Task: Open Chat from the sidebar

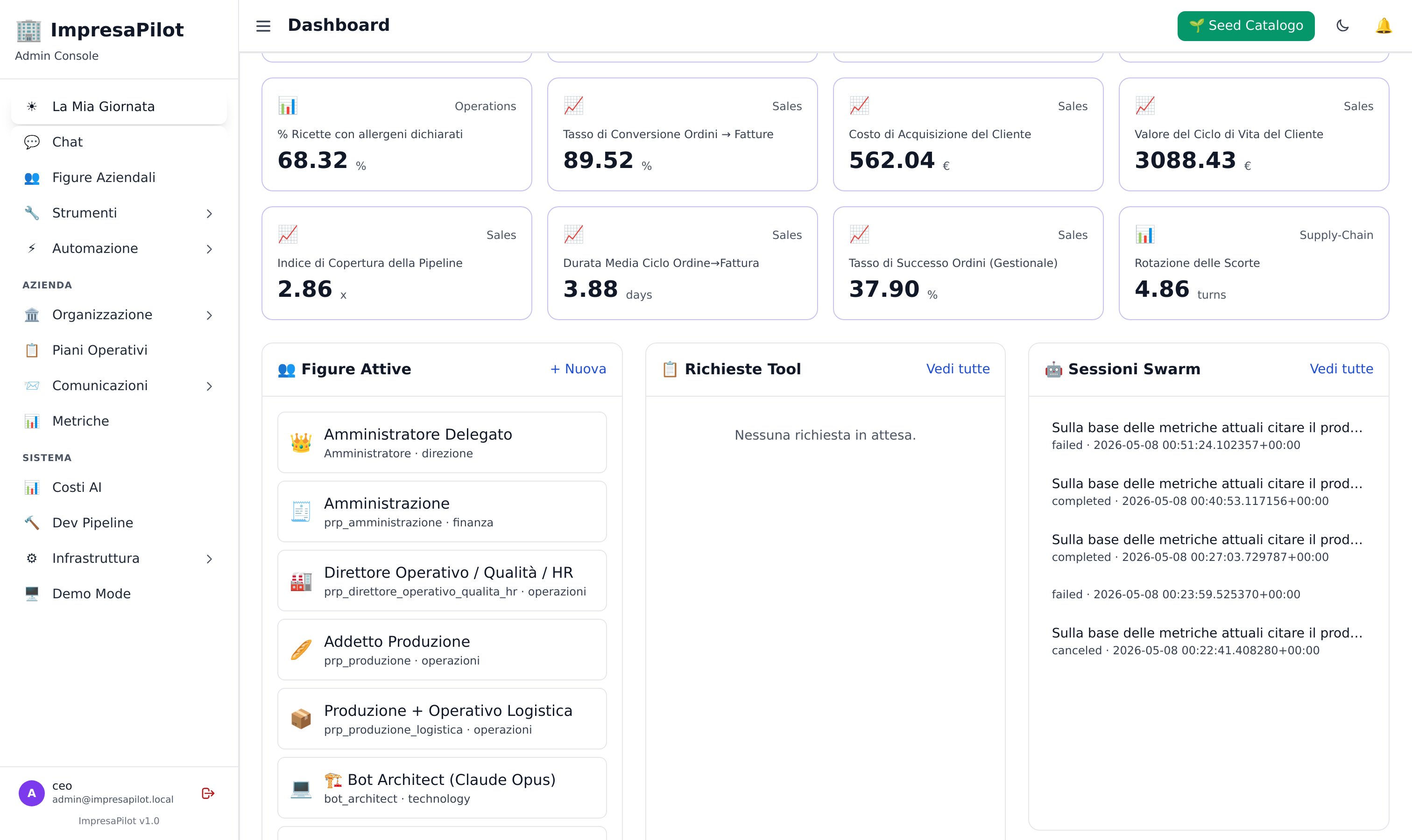Action: [119, 142]
